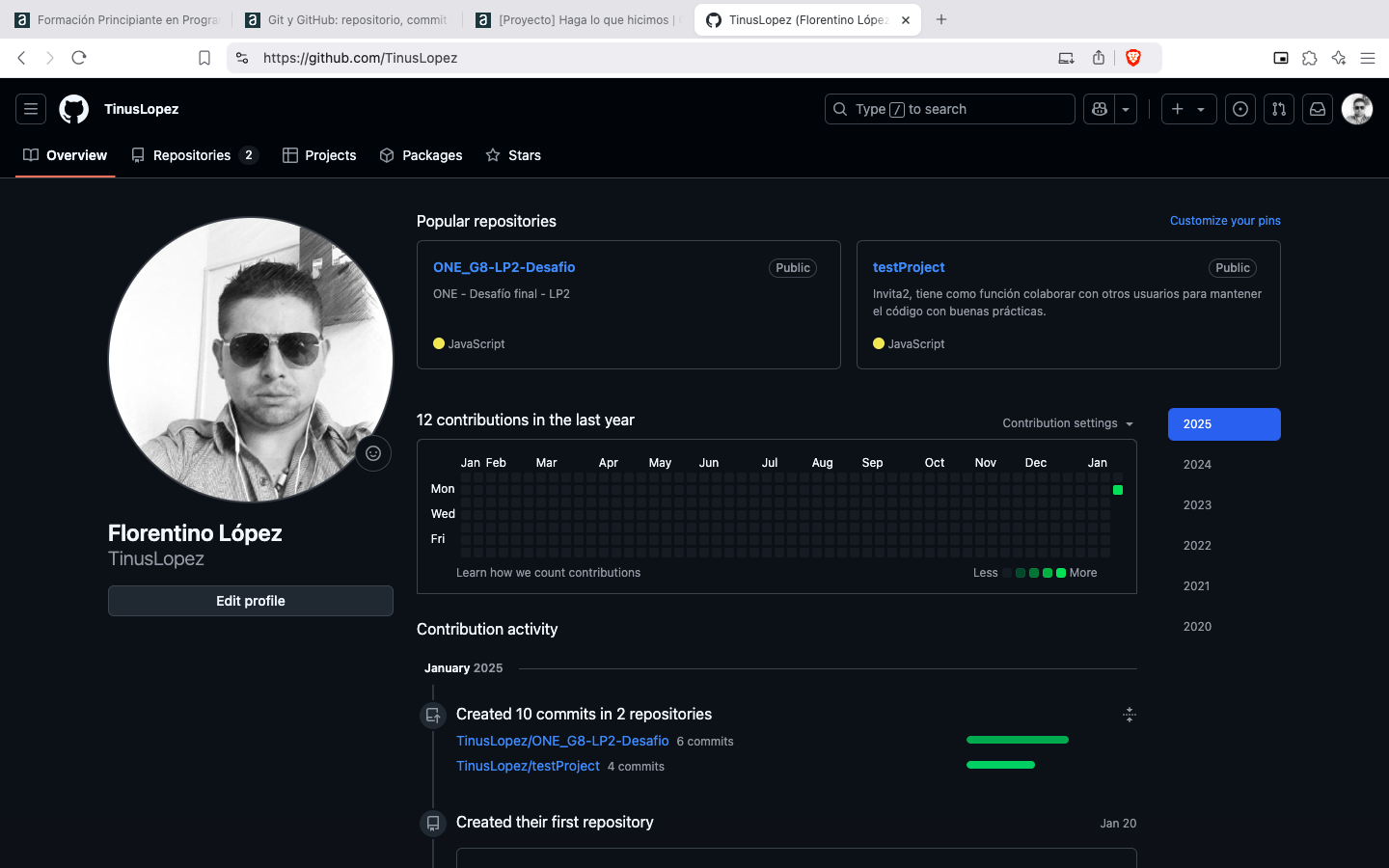The image size is (1389, 868).
Task: Click the darkest legend square next to Less
Action: coord(1007,573)
